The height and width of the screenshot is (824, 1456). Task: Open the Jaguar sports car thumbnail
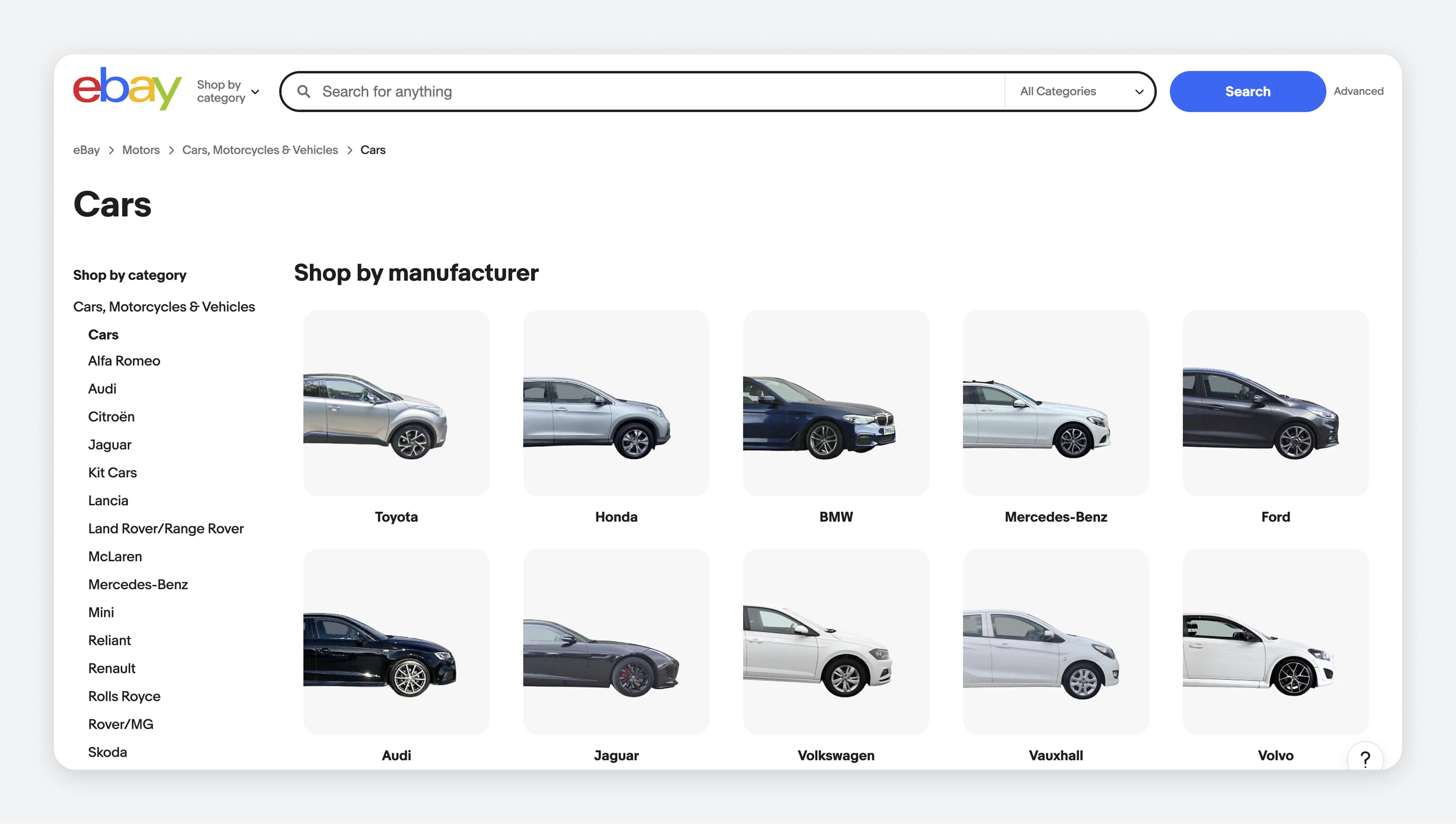coord(616,641)
